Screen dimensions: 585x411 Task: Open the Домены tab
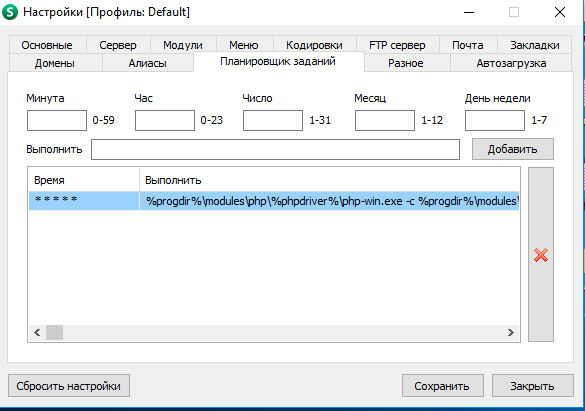[55, 63]
